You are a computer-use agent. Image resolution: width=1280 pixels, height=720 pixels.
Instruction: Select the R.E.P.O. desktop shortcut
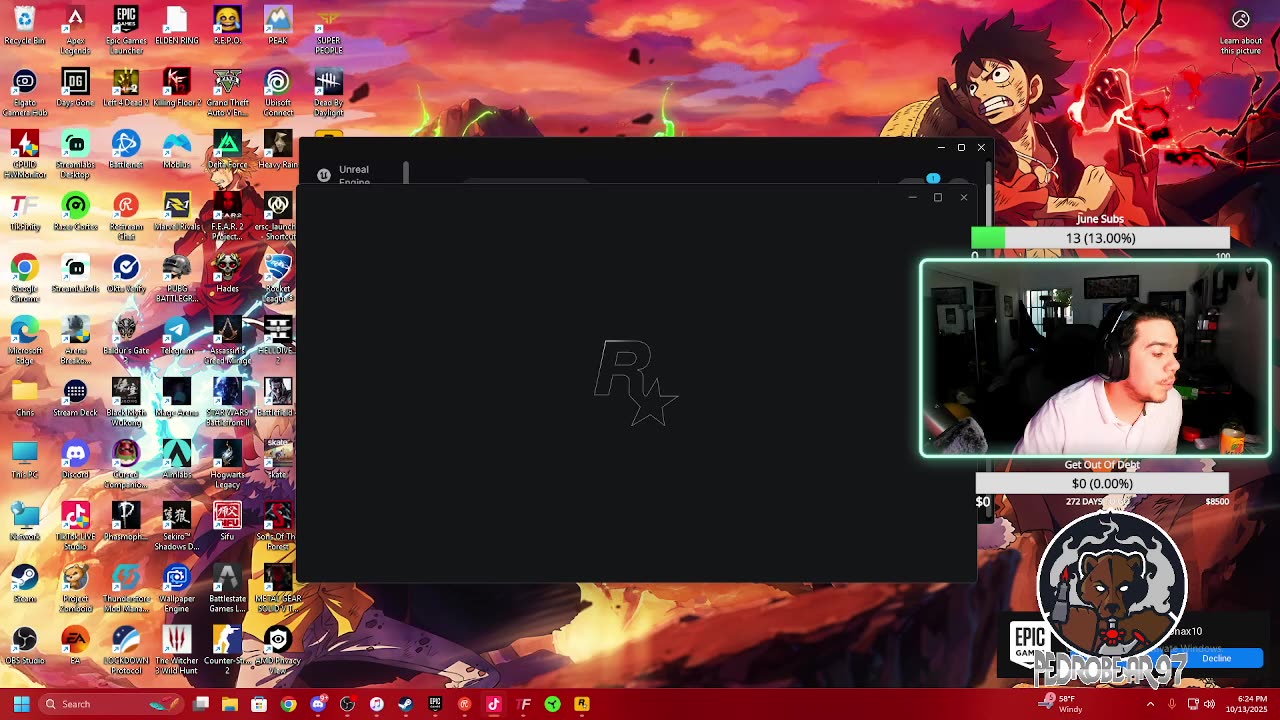click(227, 27)
